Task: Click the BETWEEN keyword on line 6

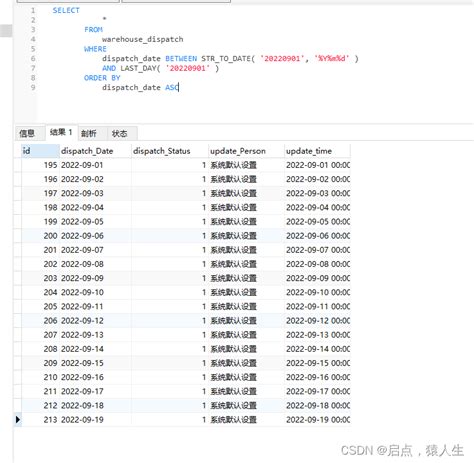Action: (181, 59)
